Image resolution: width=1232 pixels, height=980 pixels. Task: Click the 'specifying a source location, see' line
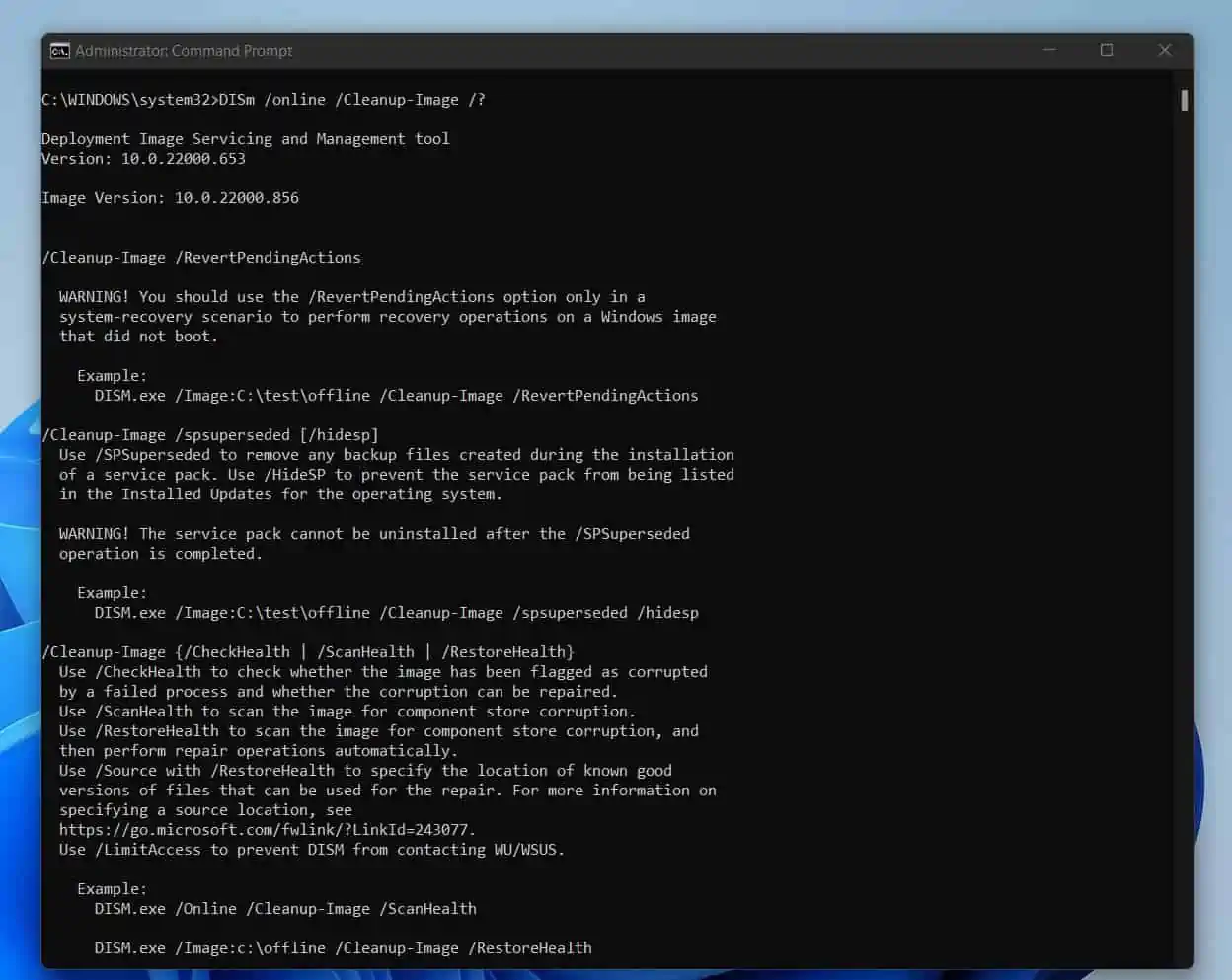point(205,810)
